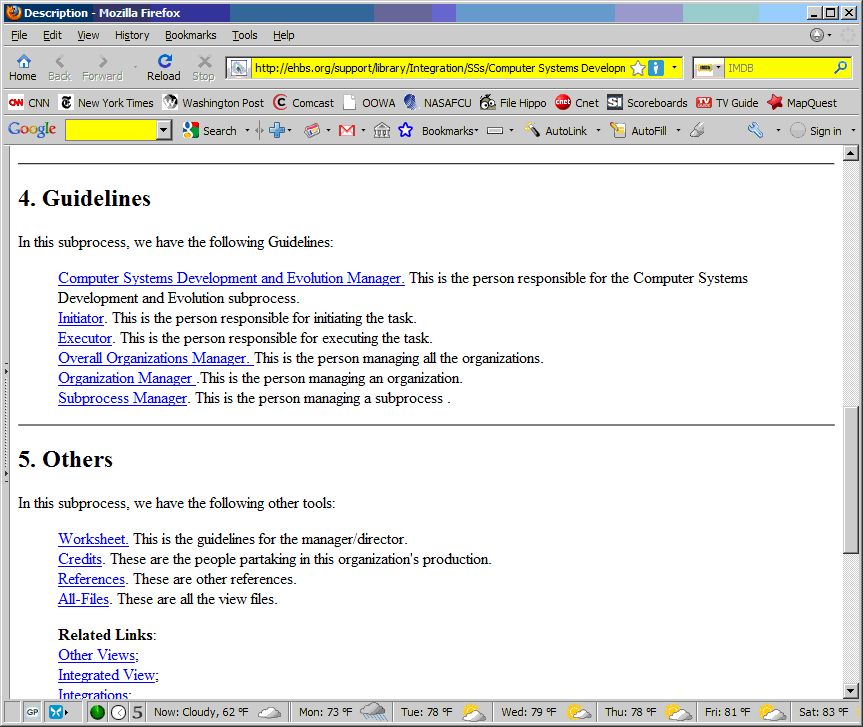Open the Help menu
Screen dimensions: 863x727
click(x=283, y=35)
